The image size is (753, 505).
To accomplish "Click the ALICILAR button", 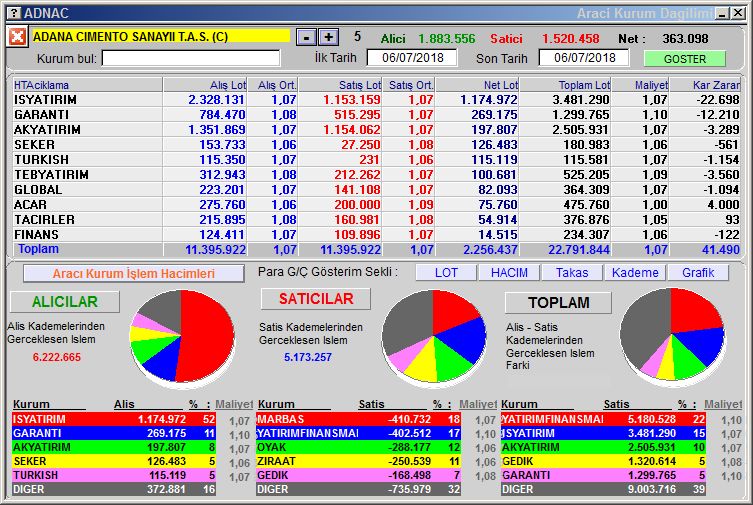I will point(65,301).
